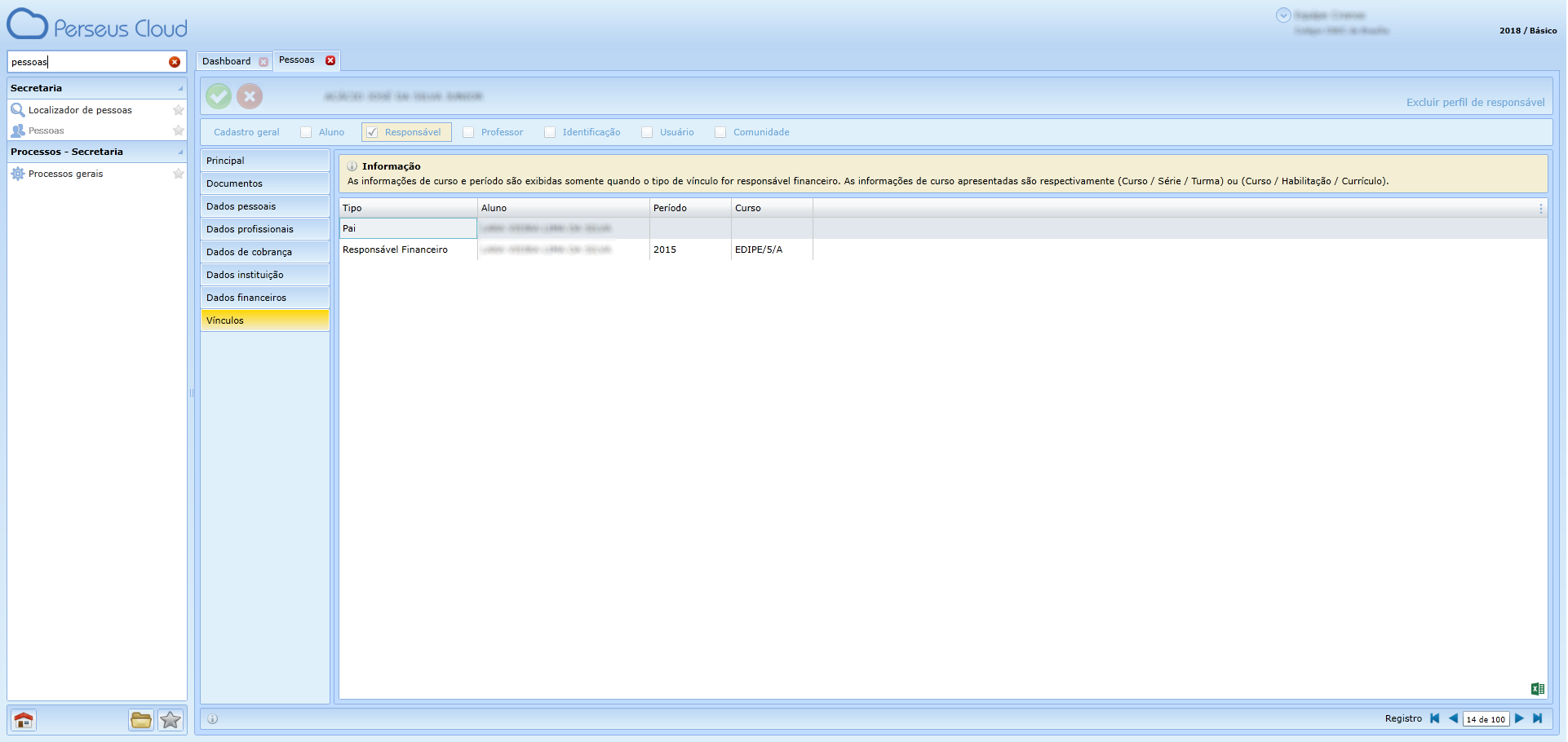Click the favorites star button at bottom
The image size is (1568, 742).
(171, 720)
